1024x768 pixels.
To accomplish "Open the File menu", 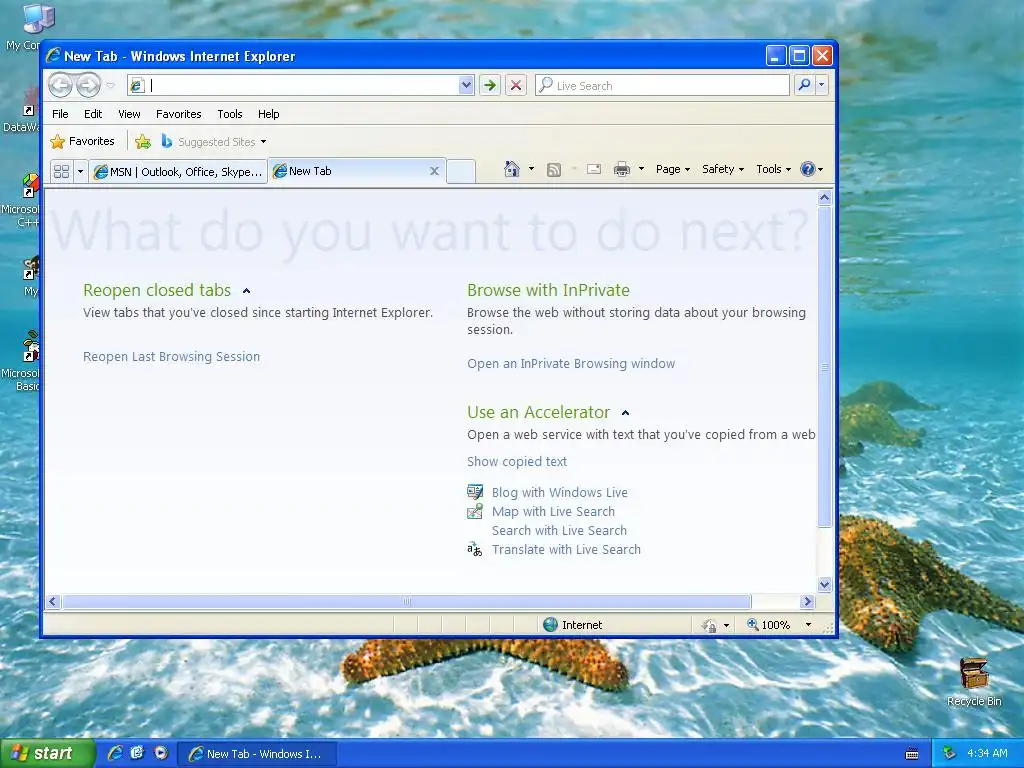I will coord(60,114).
